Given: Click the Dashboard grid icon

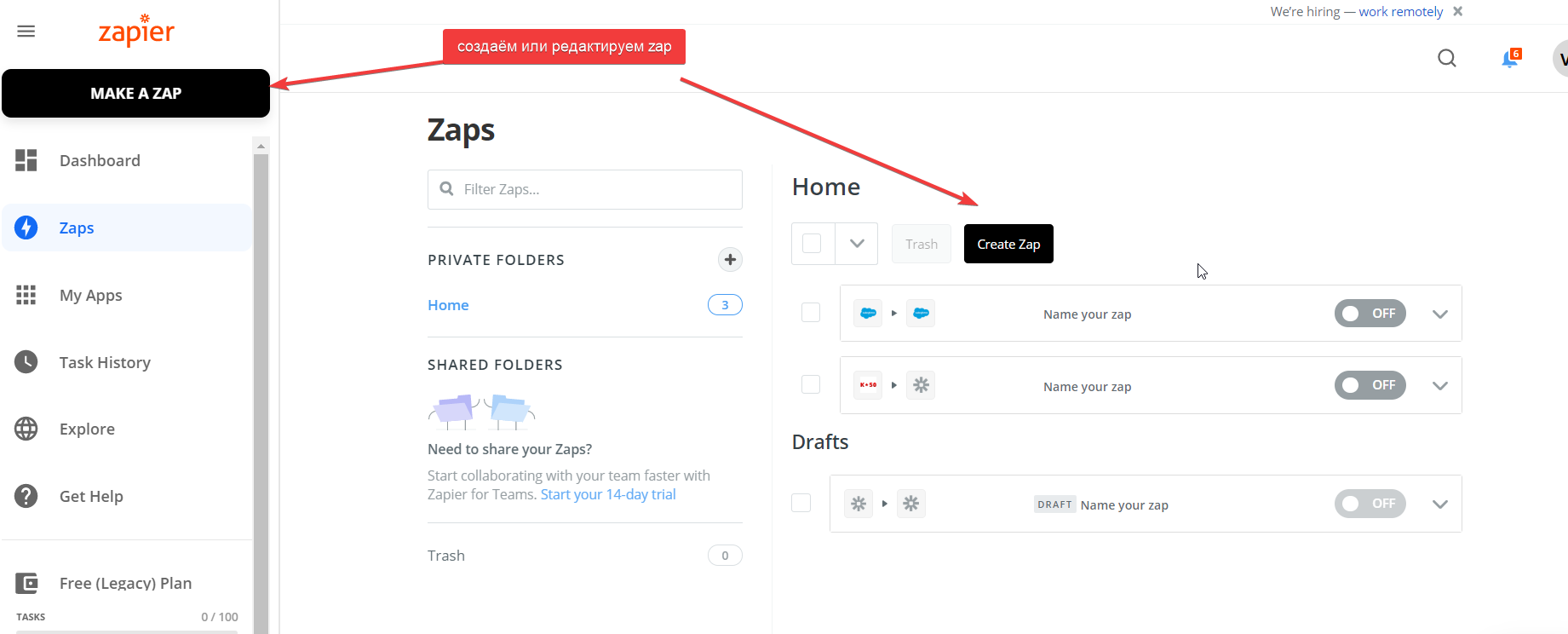Looking at the screenshot, I should pyautogui.click(x=26, y=160).
